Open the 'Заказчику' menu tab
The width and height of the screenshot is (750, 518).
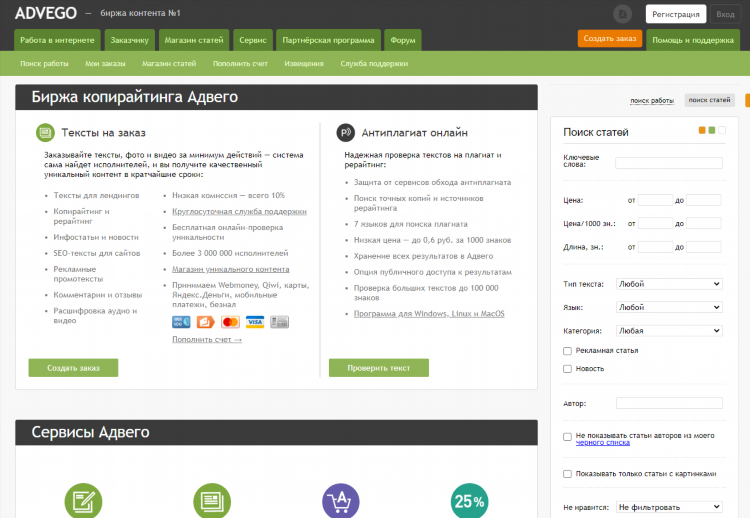129,40
